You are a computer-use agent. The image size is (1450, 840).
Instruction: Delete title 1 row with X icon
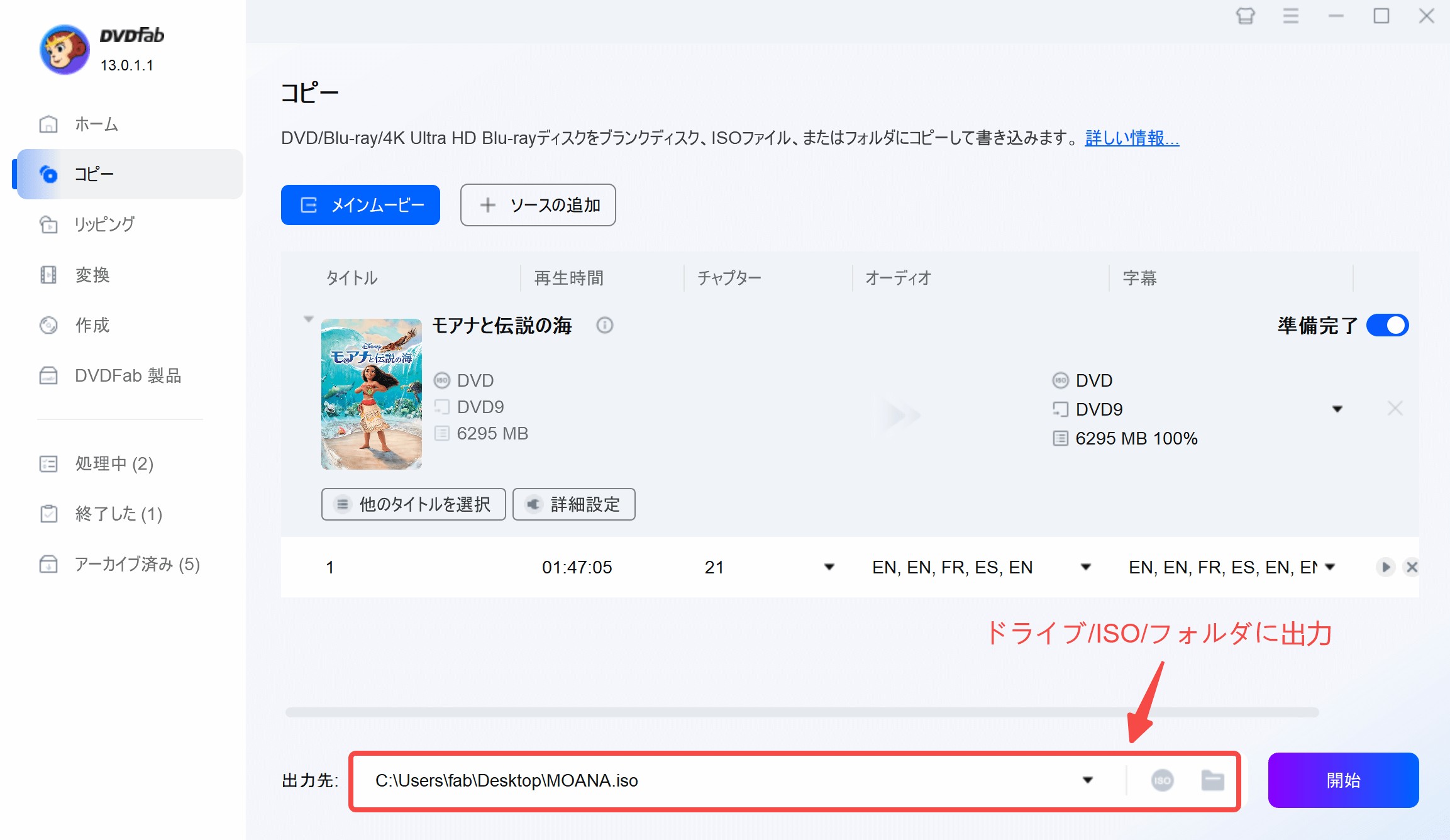[x=1412, y=567]
